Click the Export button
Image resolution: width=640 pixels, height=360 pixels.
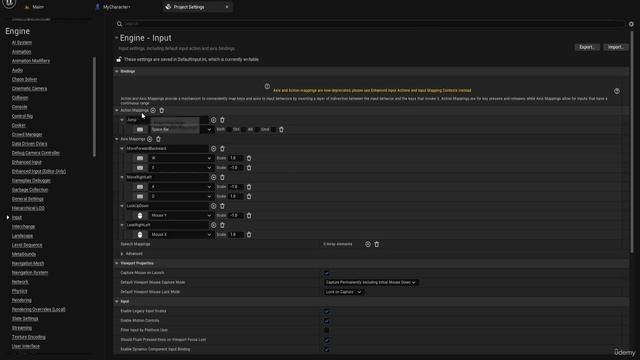tap(587, 47)
